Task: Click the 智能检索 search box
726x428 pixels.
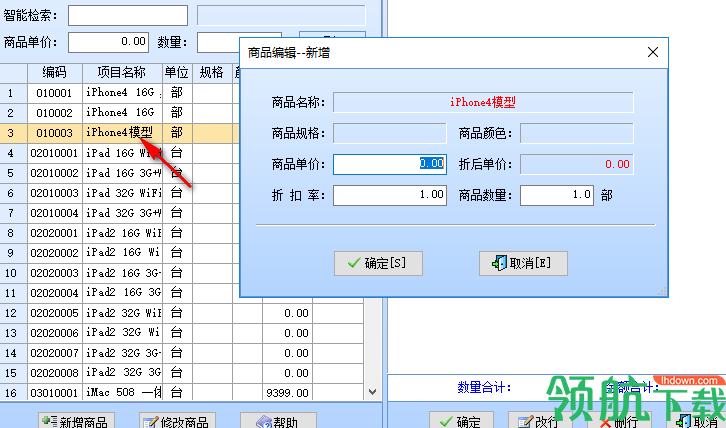Action: coord(128,15)
